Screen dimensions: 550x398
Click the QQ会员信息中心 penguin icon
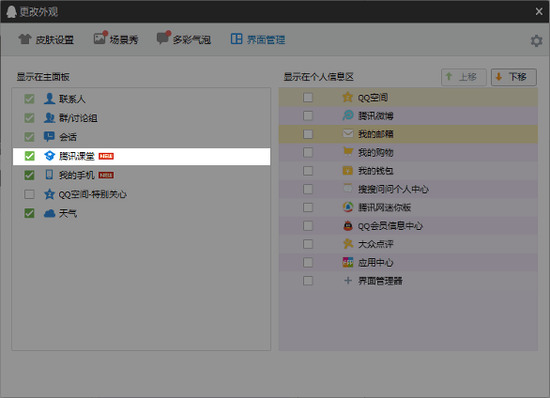(348, 225)
